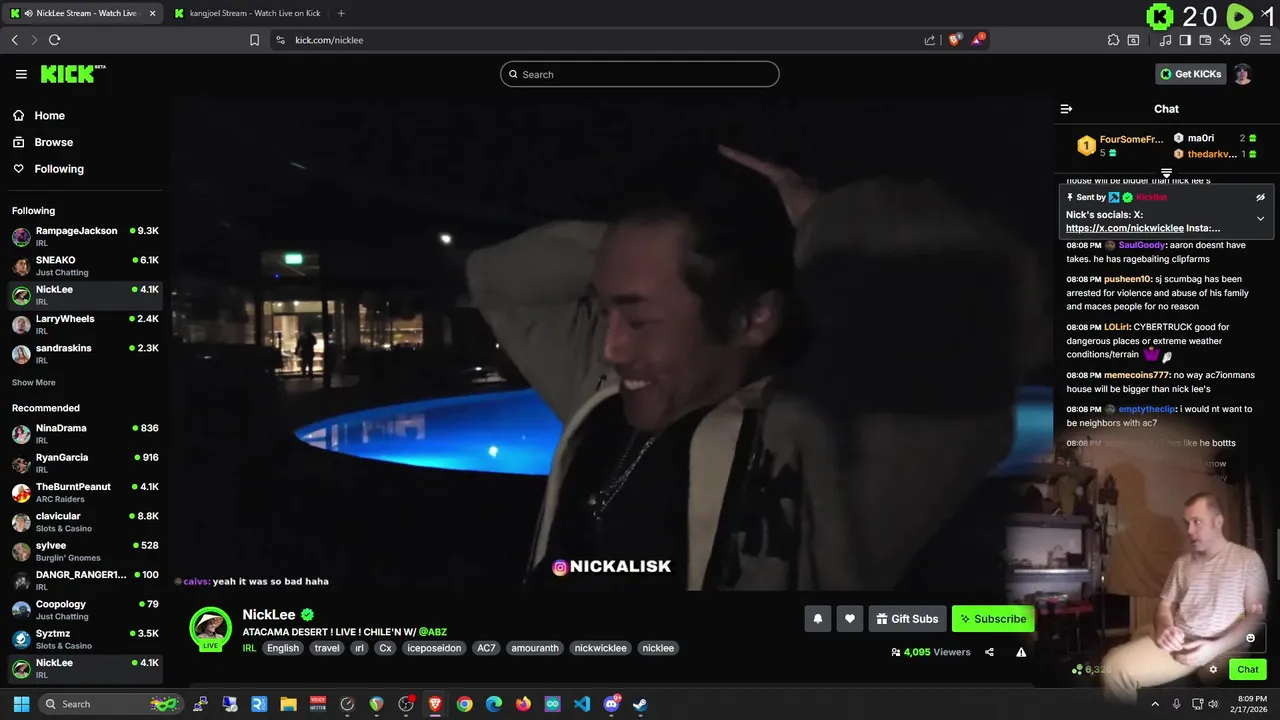Image resolution: width=1280 pixels, height=720 pixels.
Task: Follow NickLee with the heart button
Action: tap(850, 619)
